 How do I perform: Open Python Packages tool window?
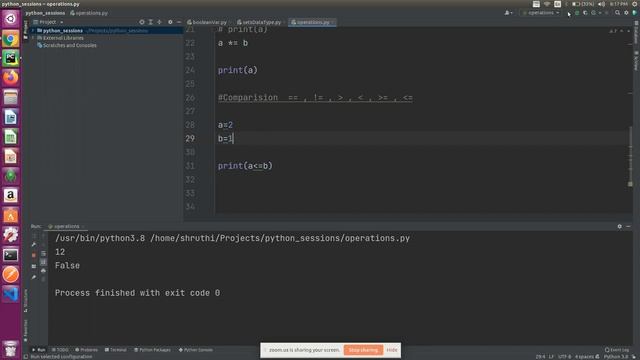153,350
